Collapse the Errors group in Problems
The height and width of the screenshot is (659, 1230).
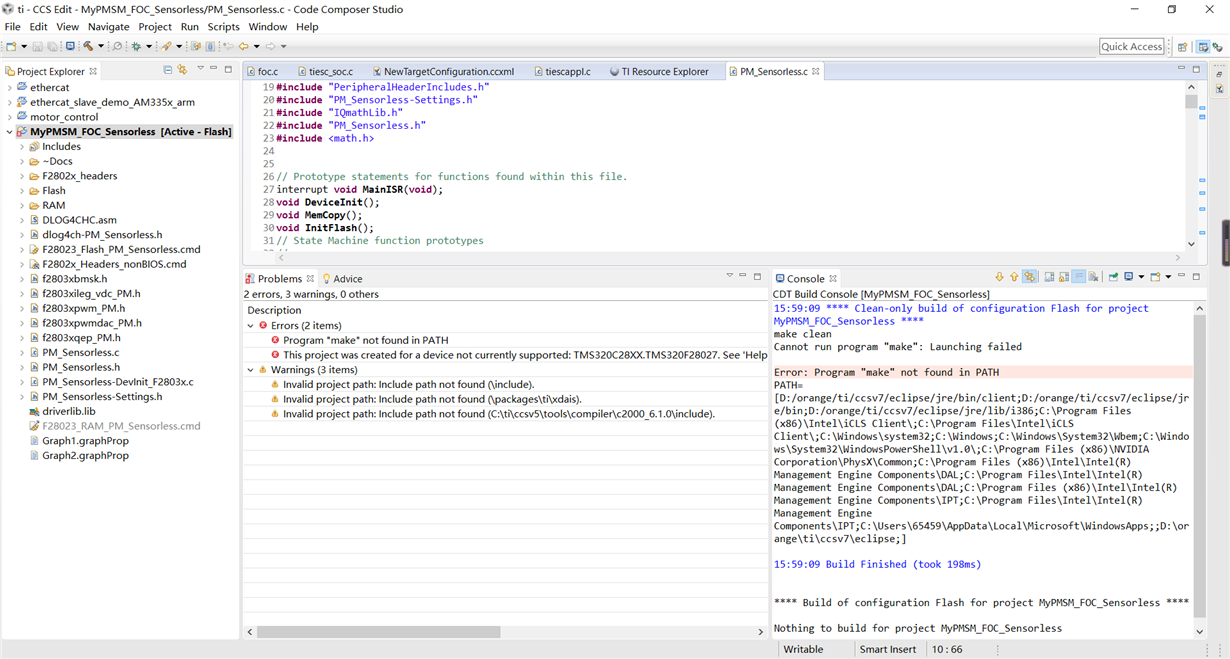coord(251,326)
